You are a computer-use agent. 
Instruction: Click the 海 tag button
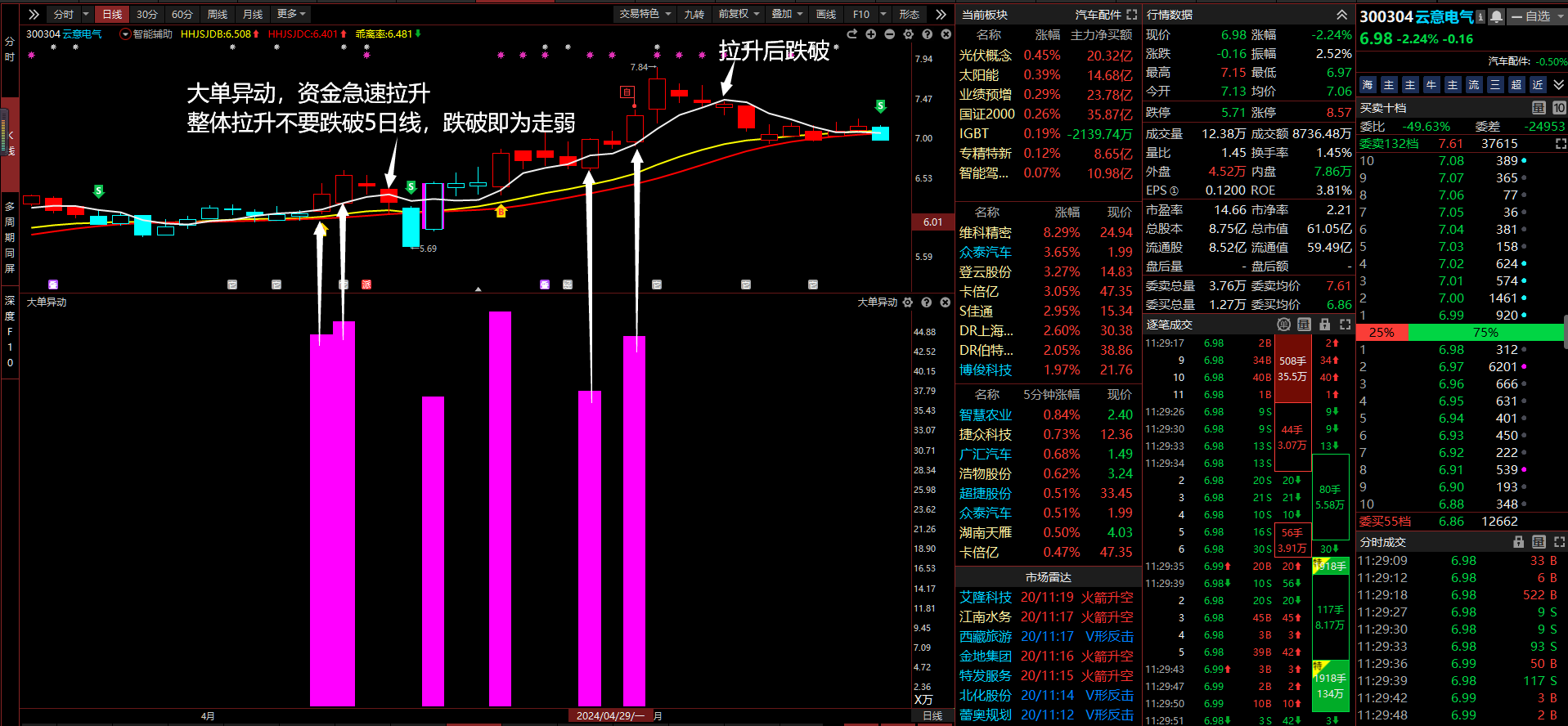click(1368, 85)
